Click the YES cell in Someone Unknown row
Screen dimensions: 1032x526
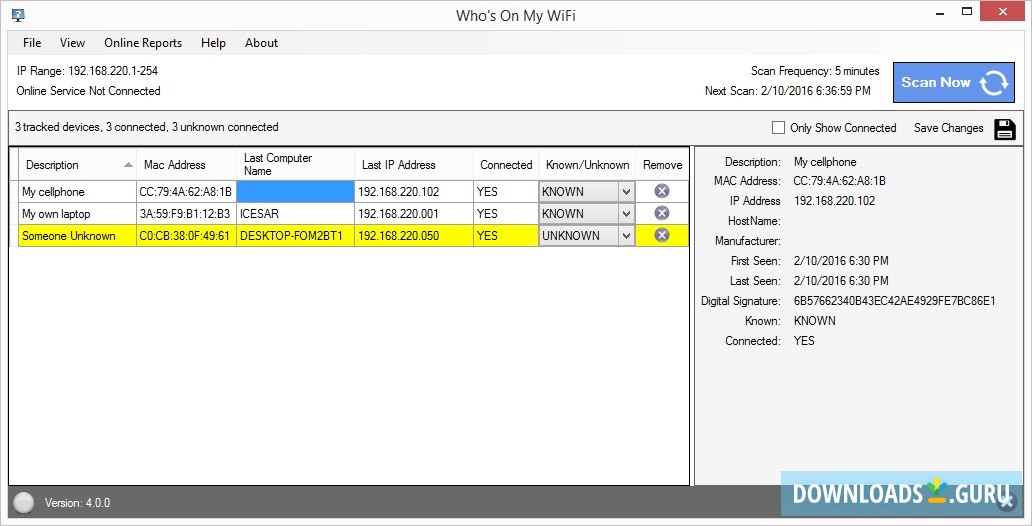coord(506,236)
